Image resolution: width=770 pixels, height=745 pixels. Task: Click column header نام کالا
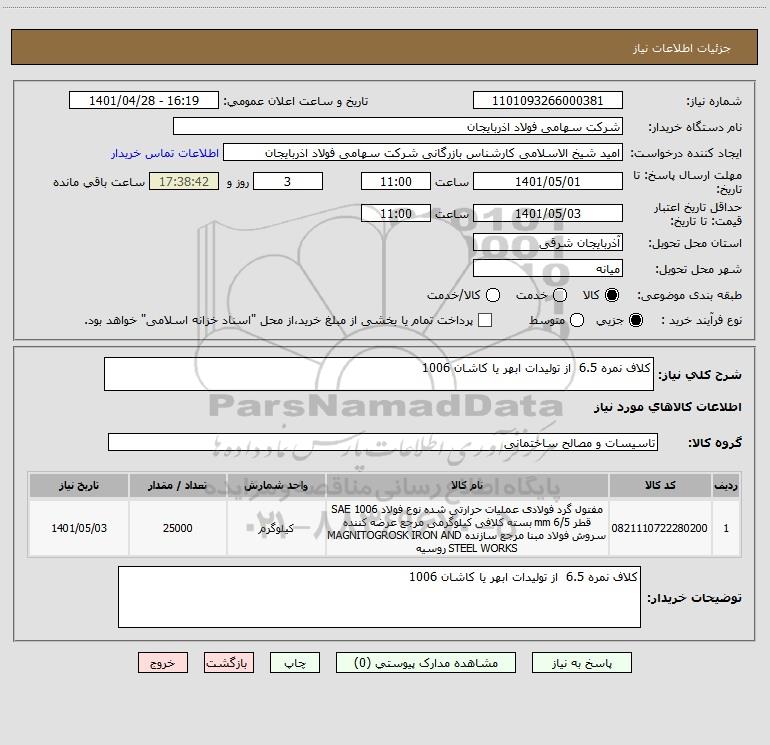467,485
